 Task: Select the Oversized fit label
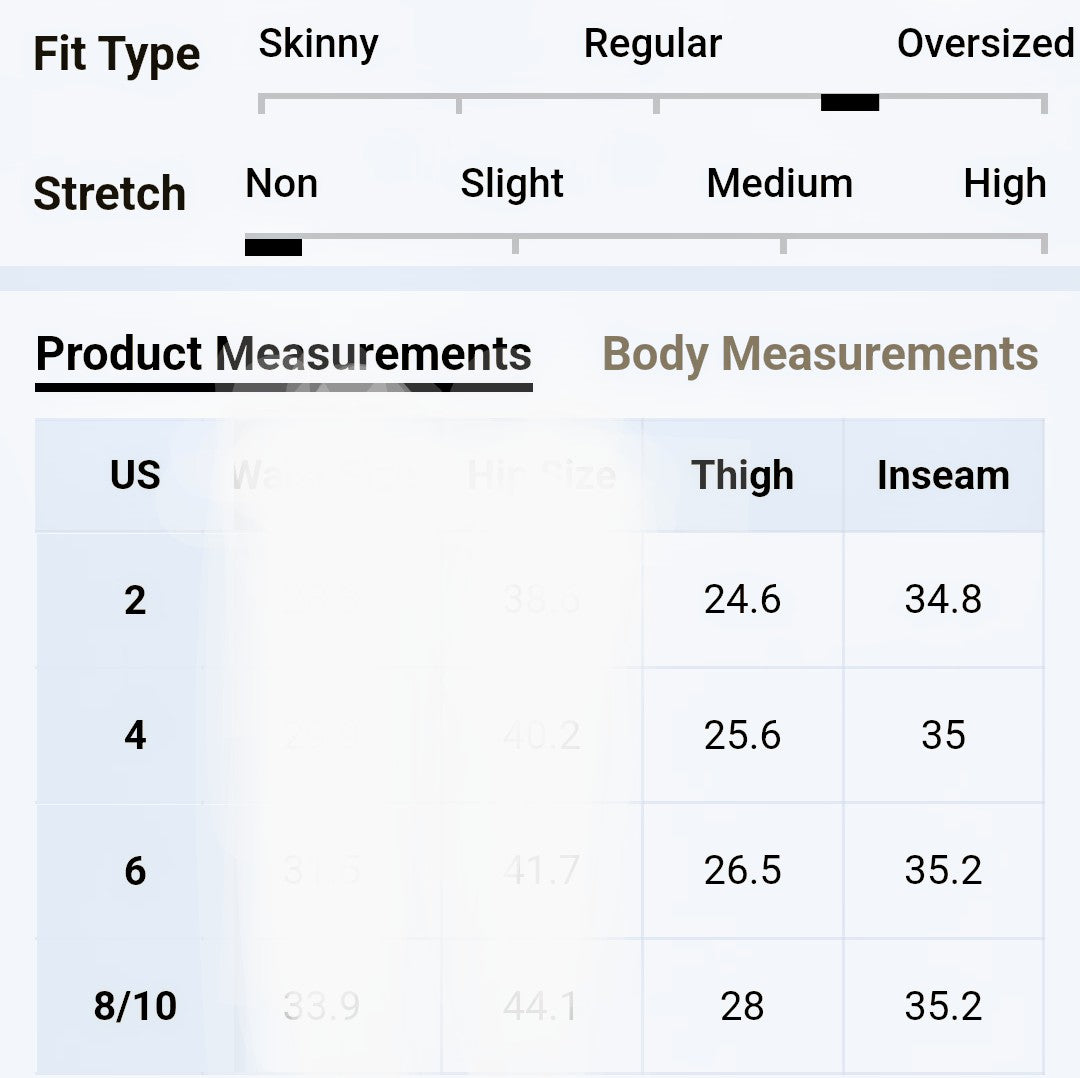tap(986, 43)
